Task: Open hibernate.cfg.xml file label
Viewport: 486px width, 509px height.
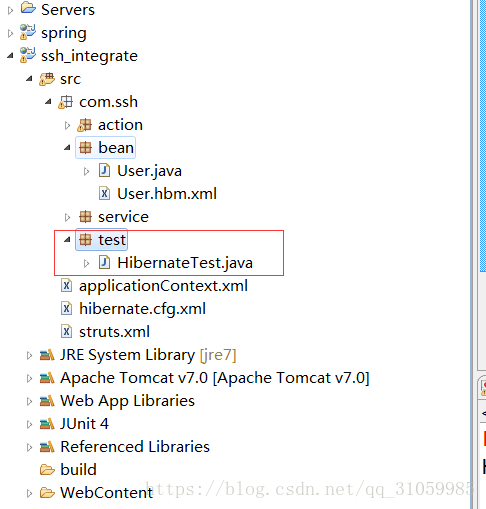Action: (x=142, y=309)
